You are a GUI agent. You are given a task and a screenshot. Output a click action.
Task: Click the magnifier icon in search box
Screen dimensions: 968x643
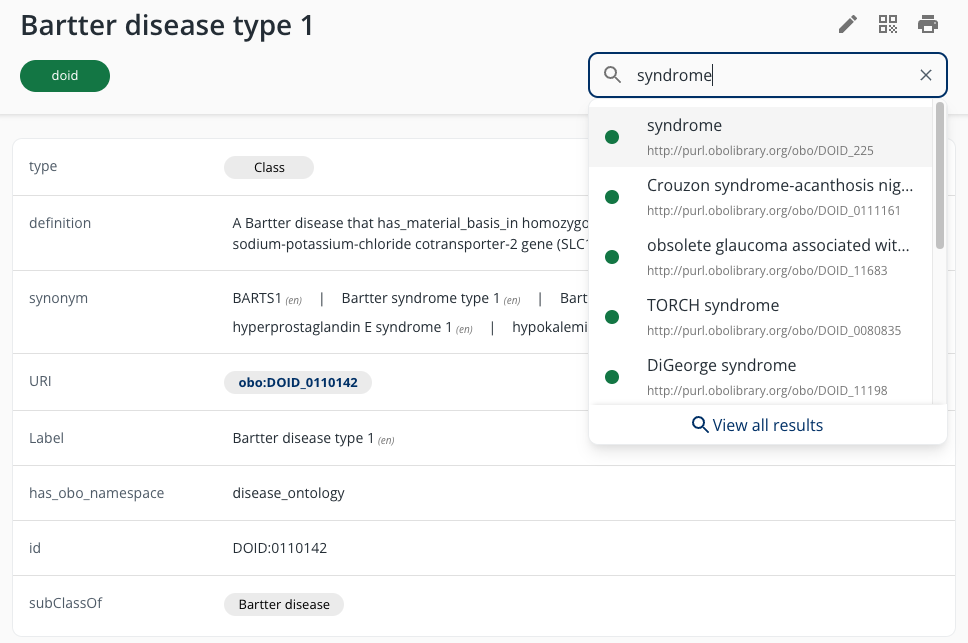pos(613,75)
